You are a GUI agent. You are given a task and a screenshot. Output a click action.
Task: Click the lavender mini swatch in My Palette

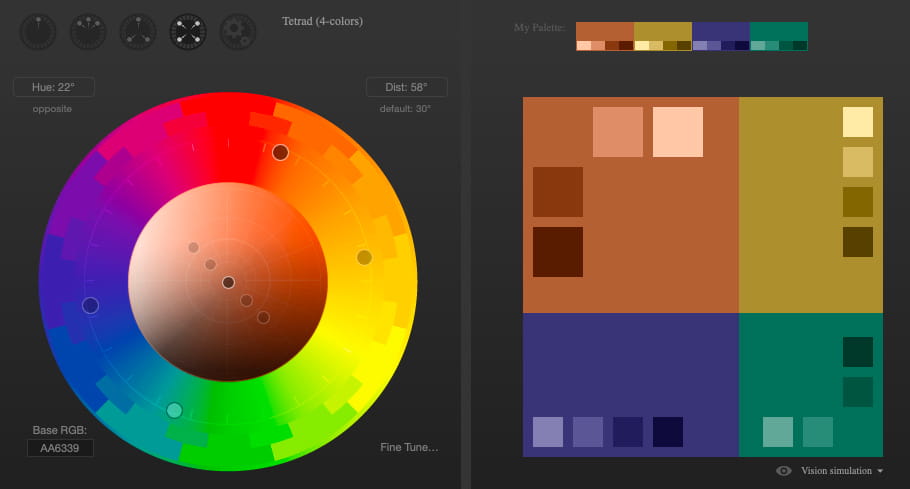699,45
